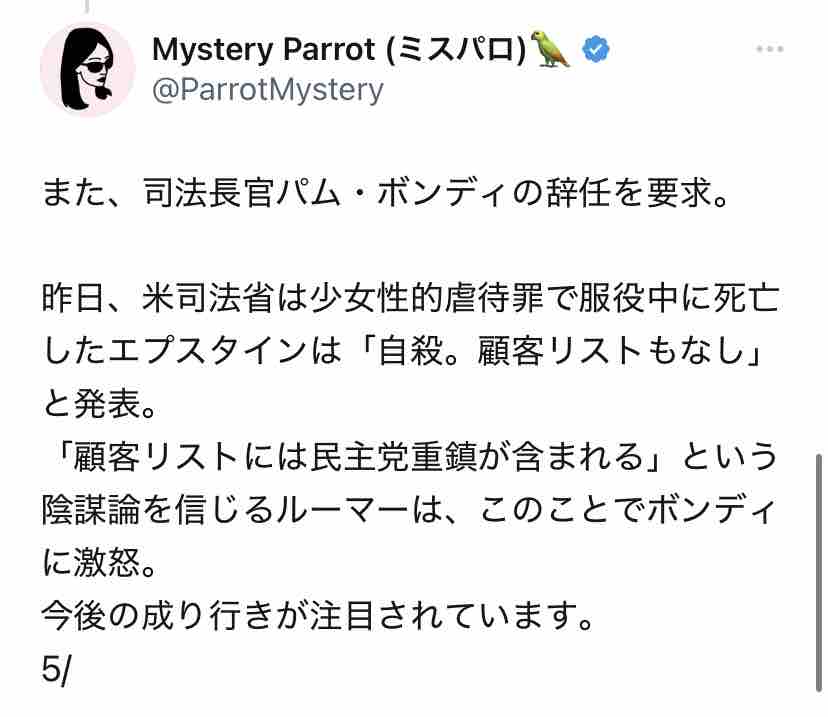The image size is (828, 717).
Task: Click the green parrot emoji
Action: click(x=550, y=49)
